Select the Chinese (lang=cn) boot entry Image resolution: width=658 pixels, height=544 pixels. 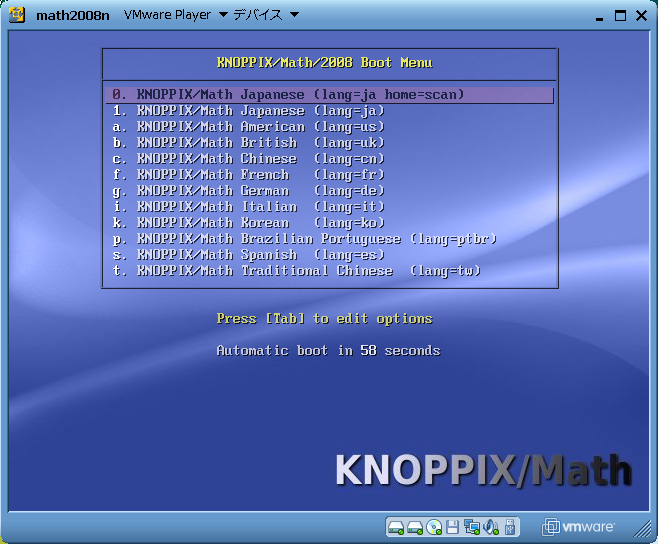(330, 159)
